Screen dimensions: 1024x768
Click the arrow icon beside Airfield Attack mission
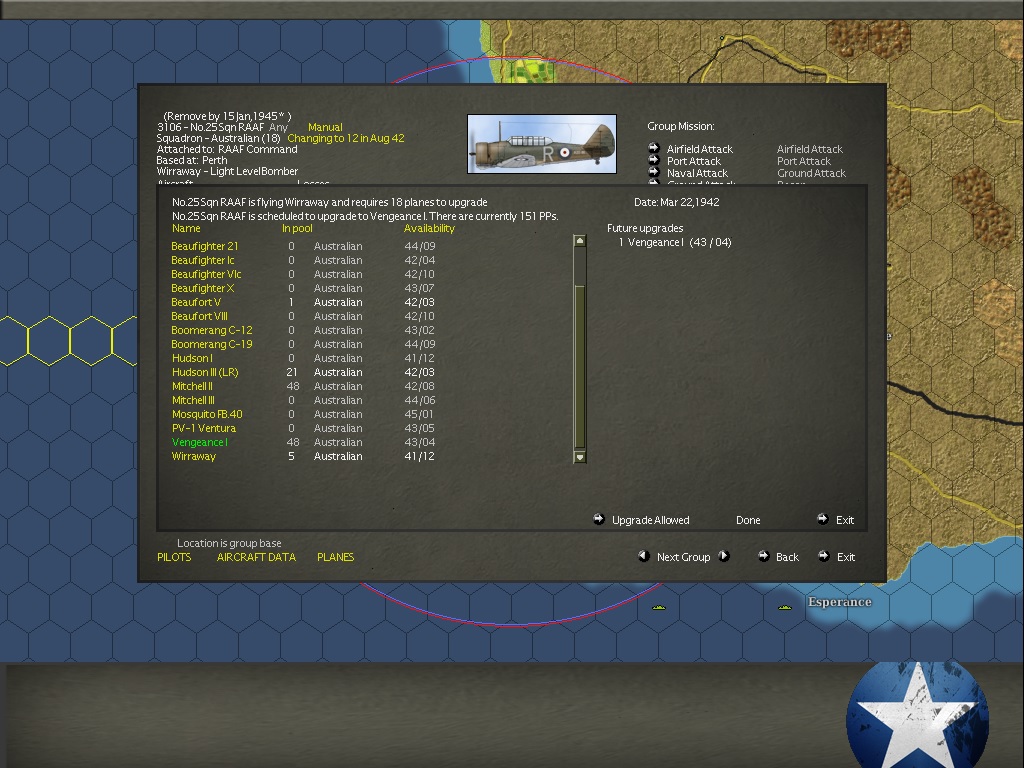tap(654, 148)
